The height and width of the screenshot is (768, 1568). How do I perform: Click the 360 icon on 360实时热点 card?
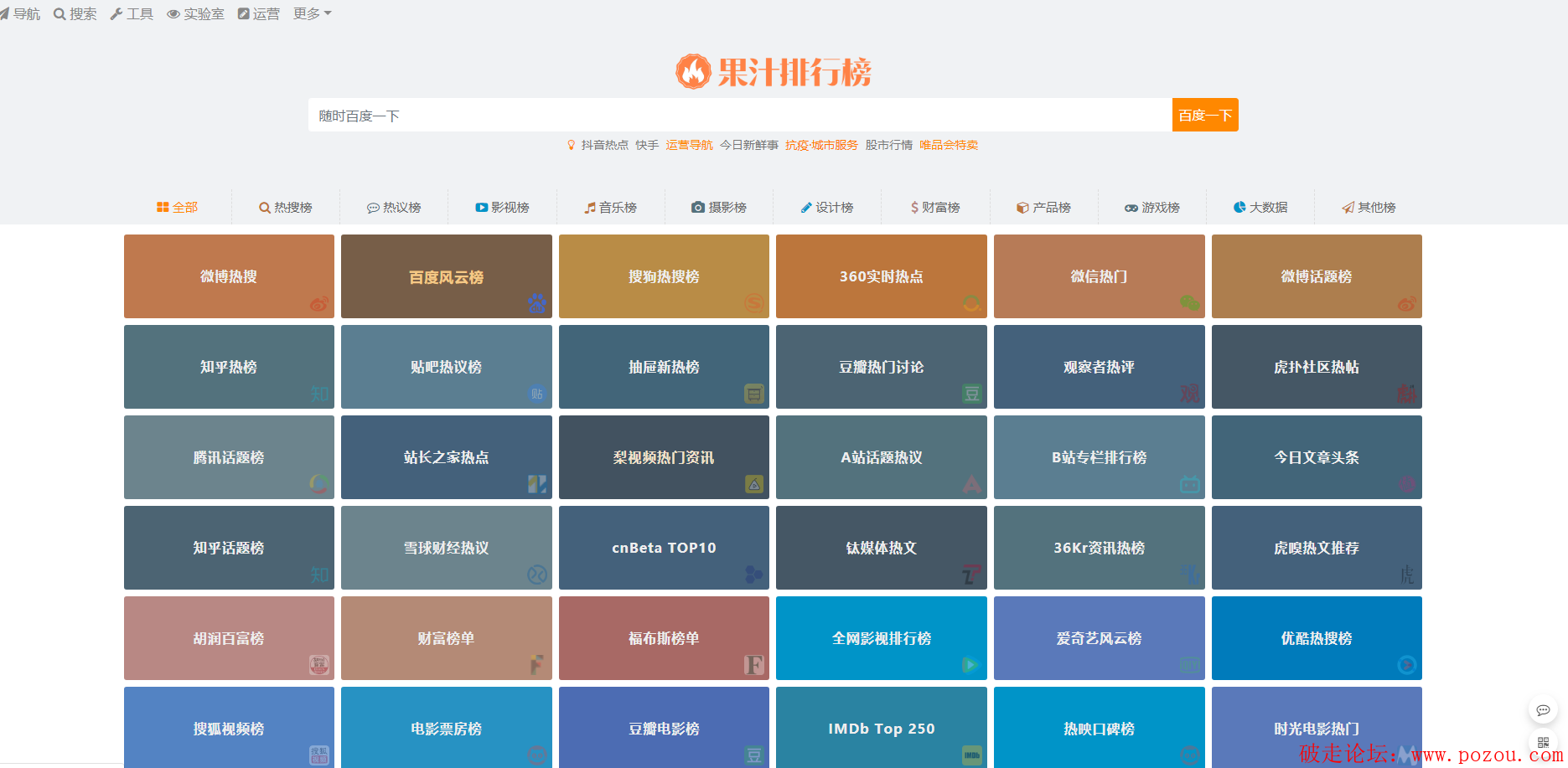click(972, 303)
